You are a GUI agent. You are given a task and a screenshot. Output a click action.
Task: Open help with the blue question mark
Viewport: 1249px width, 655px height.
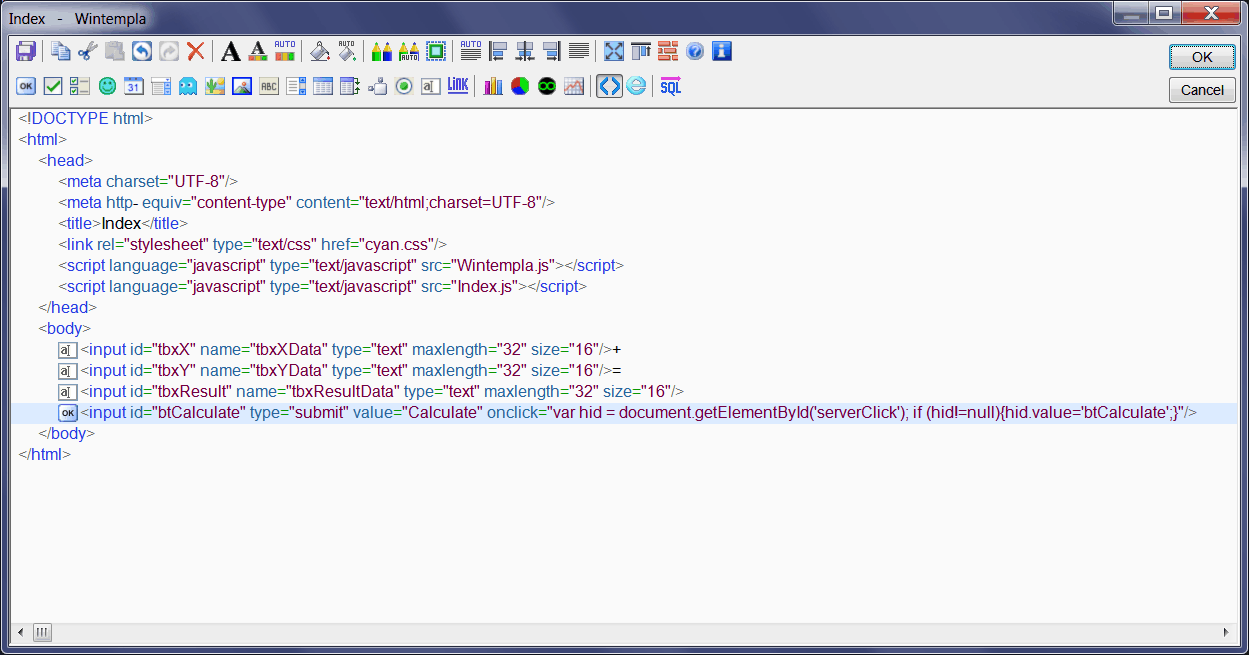point(695,51)
